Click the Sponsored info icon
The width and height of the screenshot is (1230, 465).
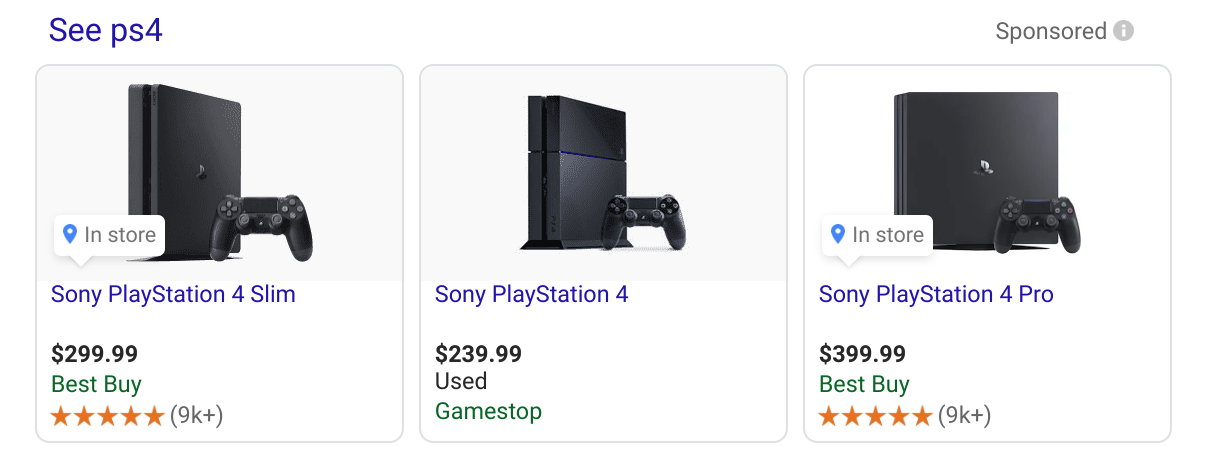click(x=1124, y=31)
